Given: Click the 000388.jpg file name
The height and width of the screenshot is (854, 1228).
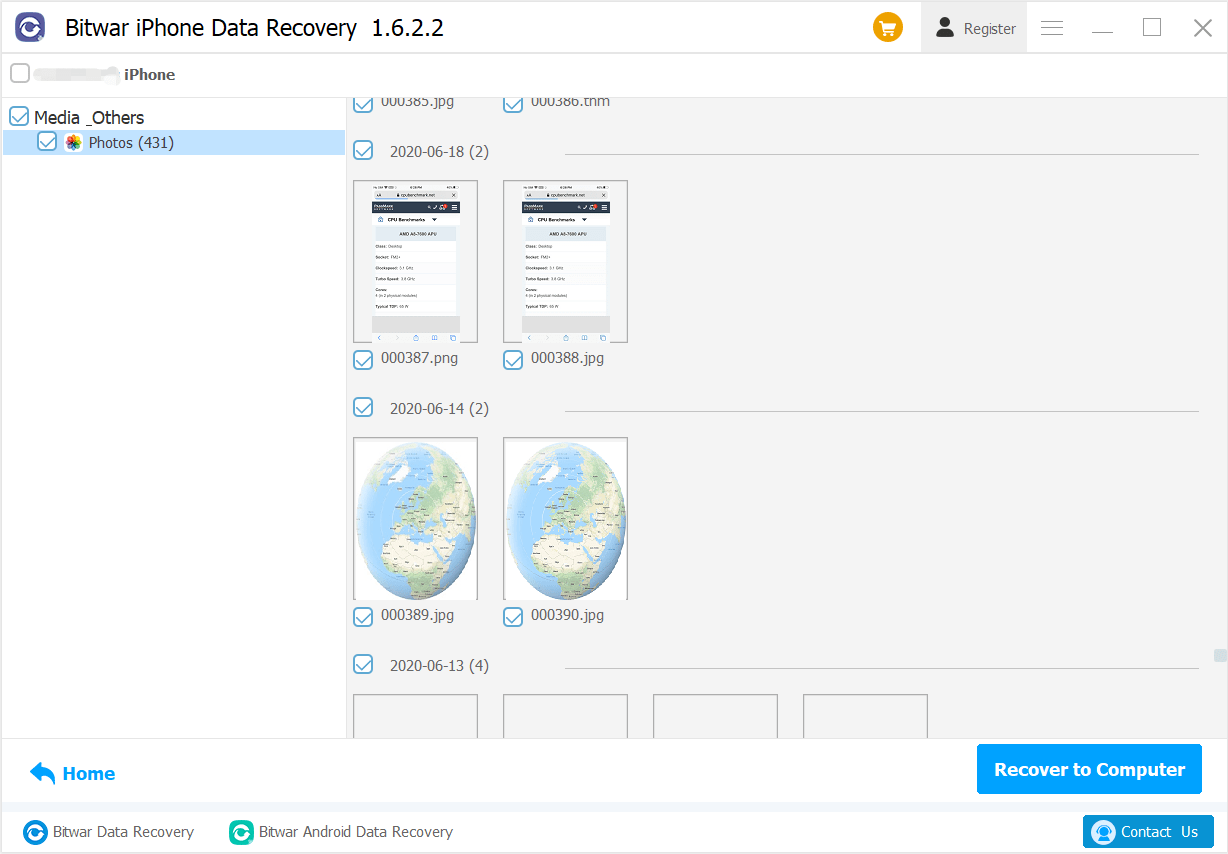Looking at the screenshot, I should point(568,358).
